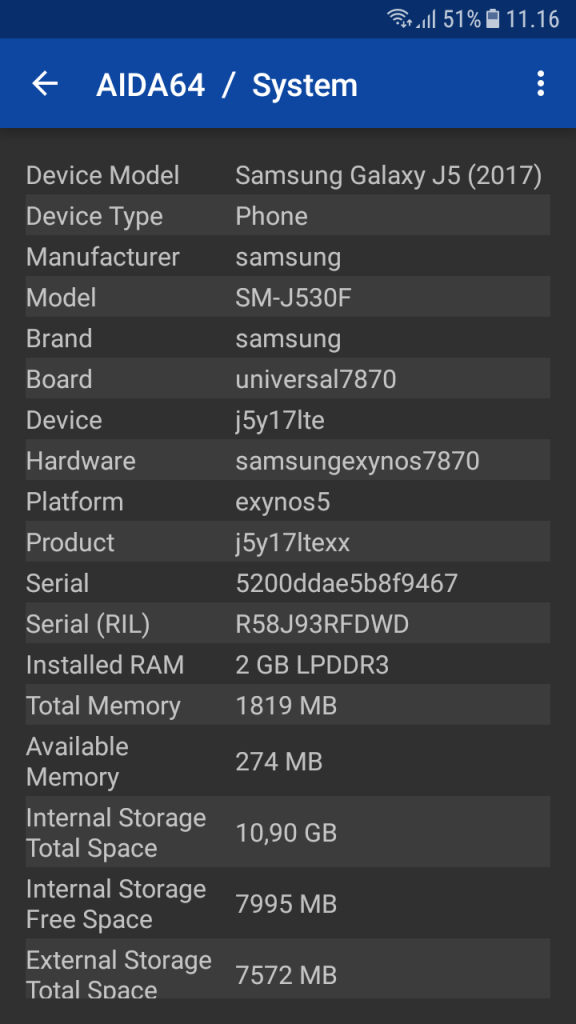
Task: Tap the Wi-Fi status icon
Action: point(399,18)
